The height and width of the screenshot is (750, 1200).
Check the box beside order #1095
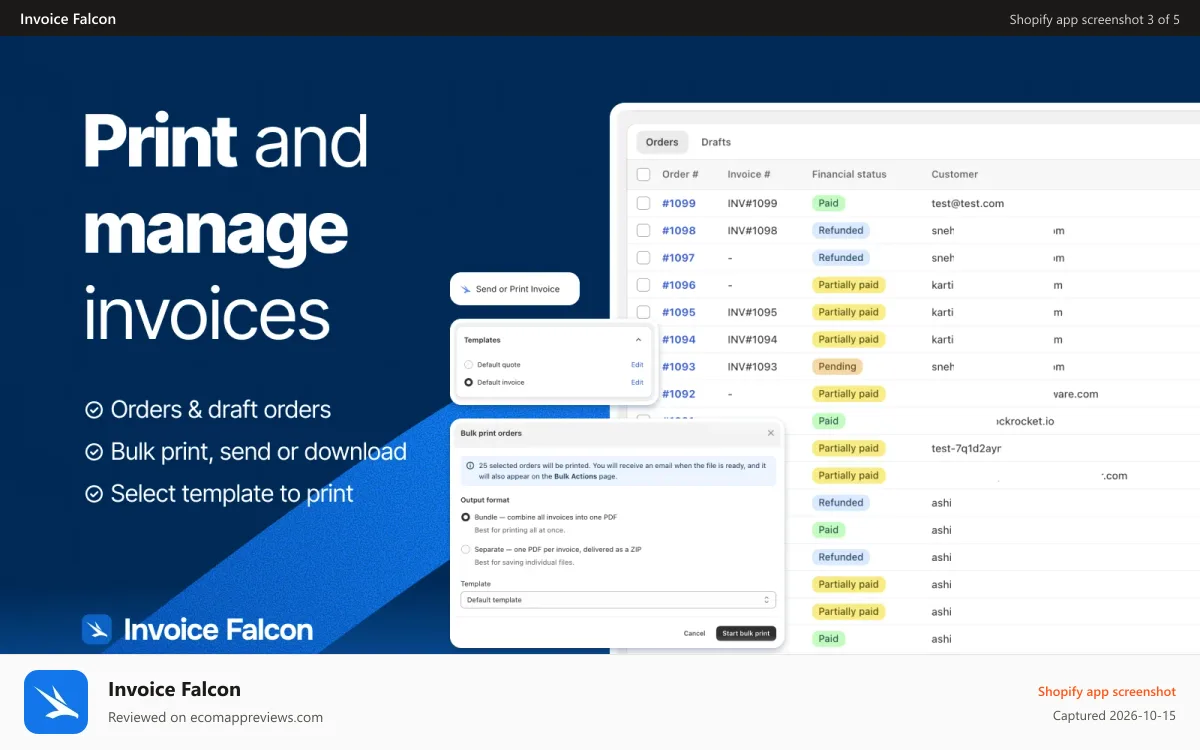[x=643, y=312]
